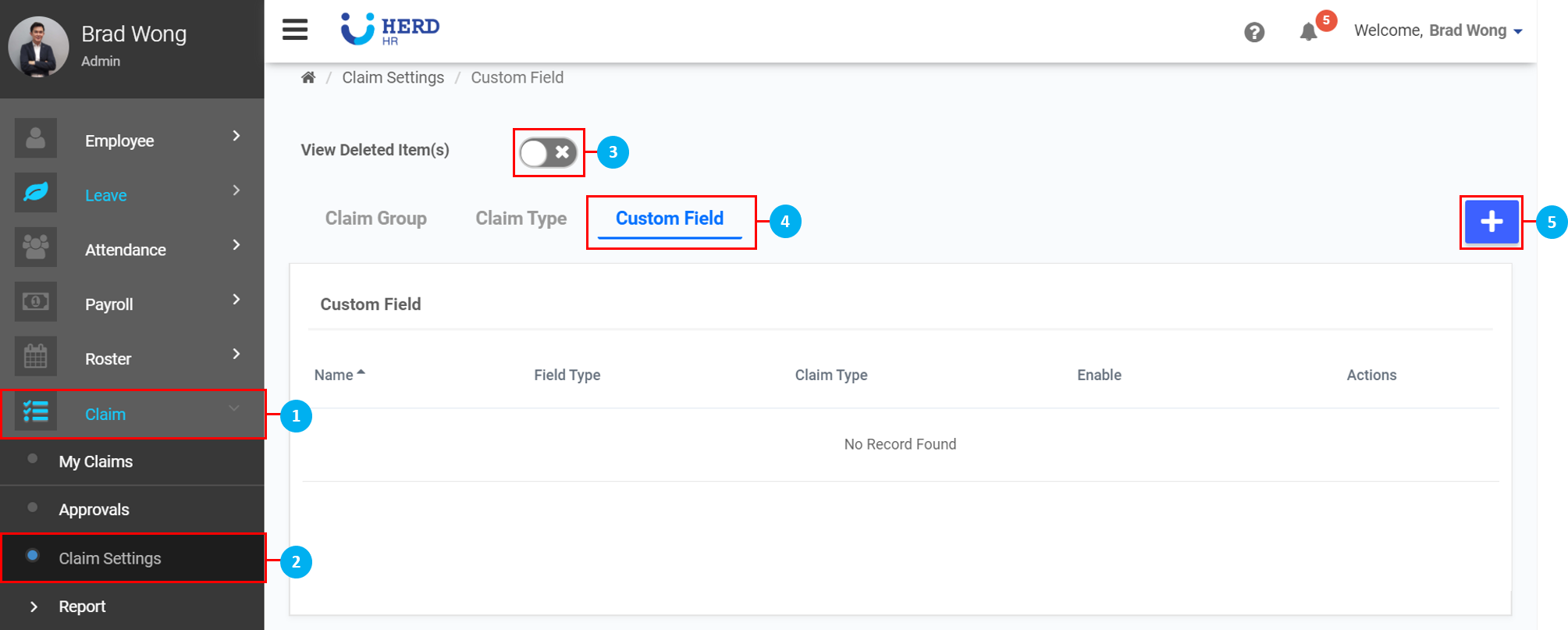Click the Payroll money icon

point(36,302)
